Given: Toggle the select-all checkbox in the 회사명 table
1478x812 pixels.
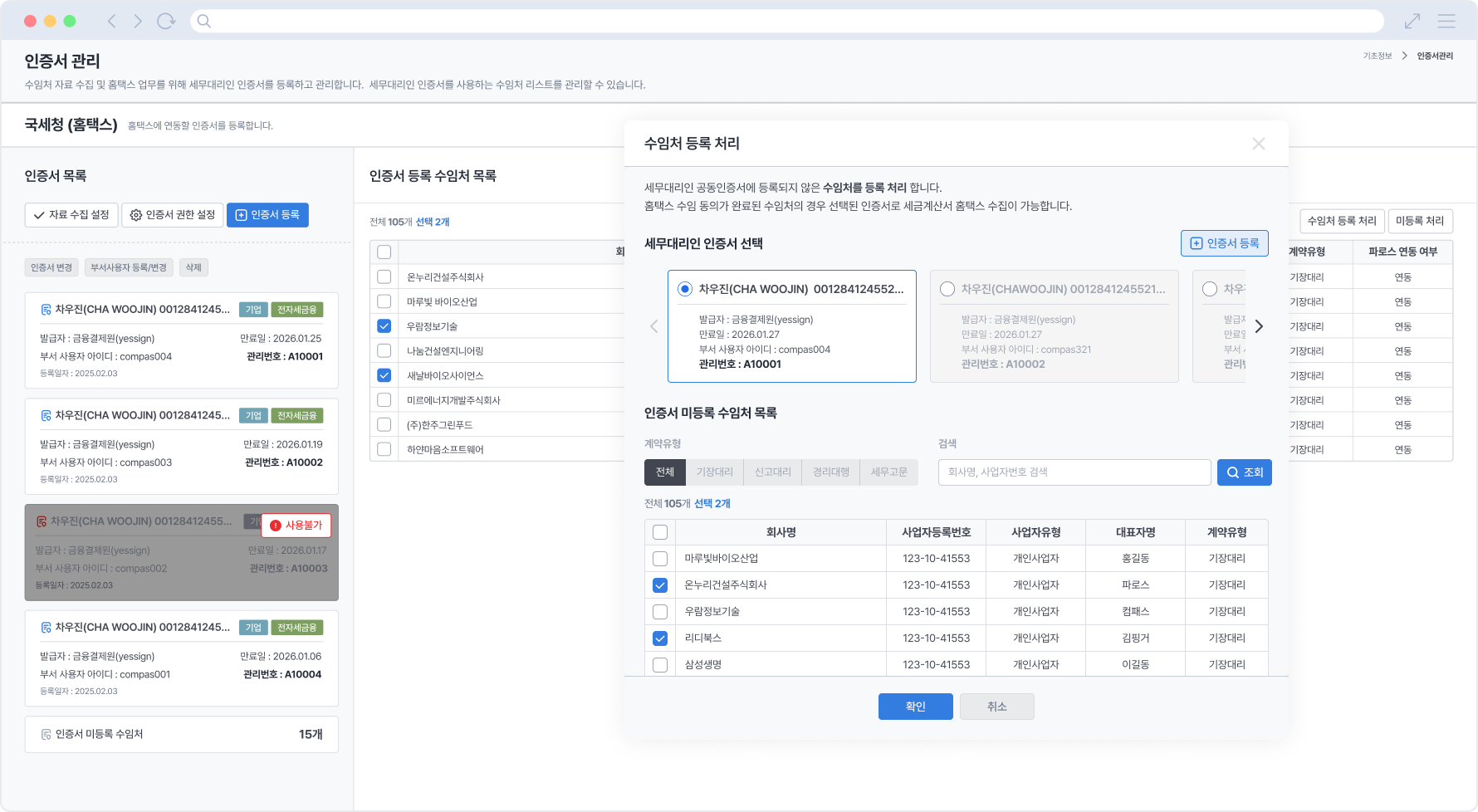Looking at the screenshot, I should point(660,532).
